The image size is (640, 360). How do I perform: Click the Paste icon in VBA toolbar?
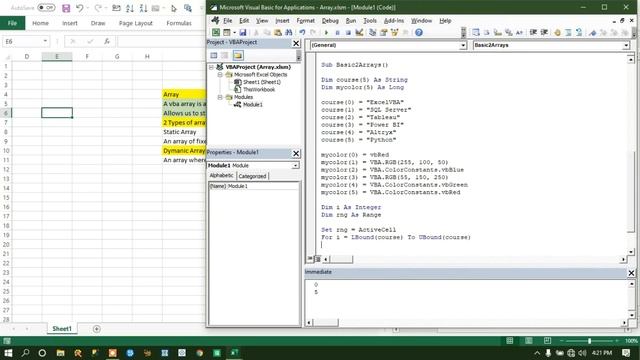click(278, 33)
